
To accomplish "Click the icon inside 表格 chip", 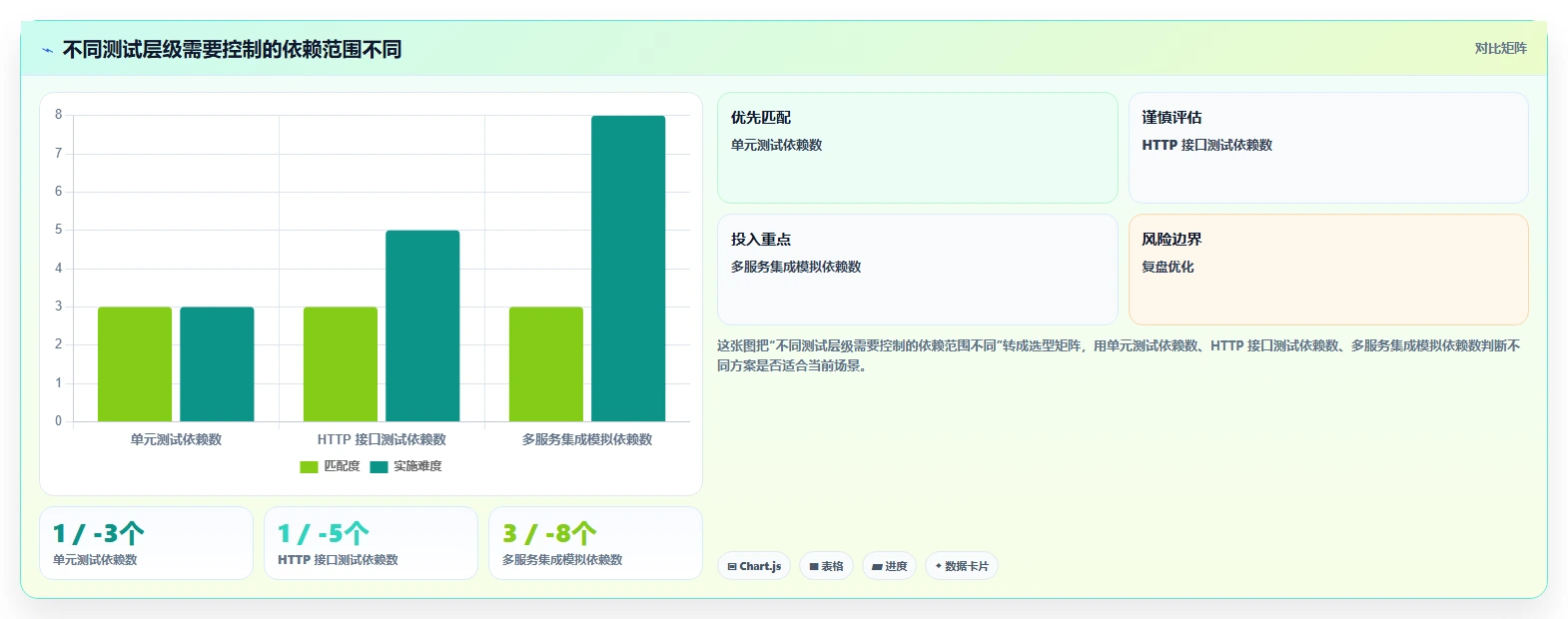I will [x=814, y=567].
